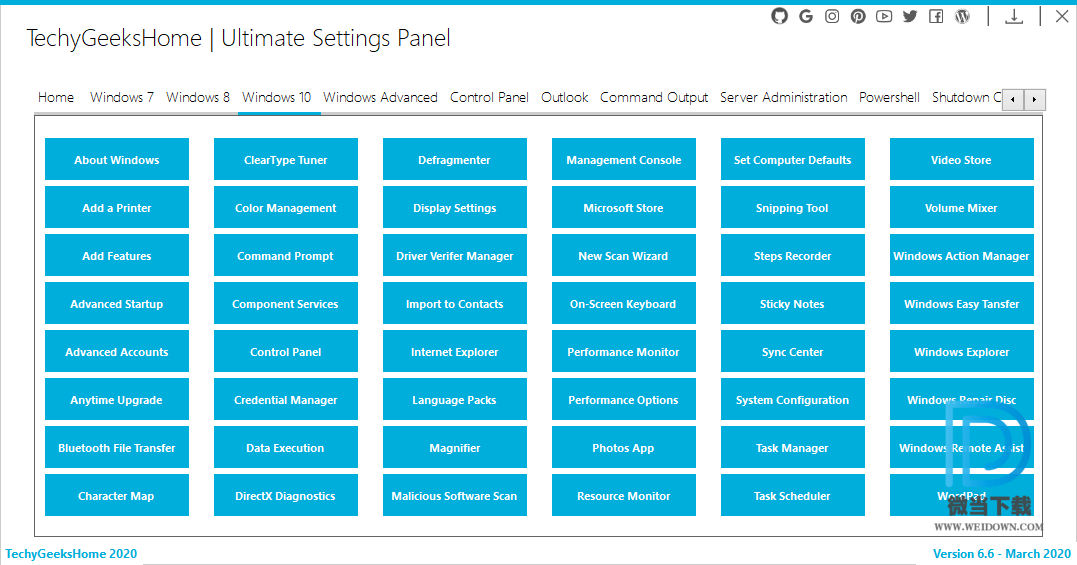Open Add Features

tap(117, 255)
